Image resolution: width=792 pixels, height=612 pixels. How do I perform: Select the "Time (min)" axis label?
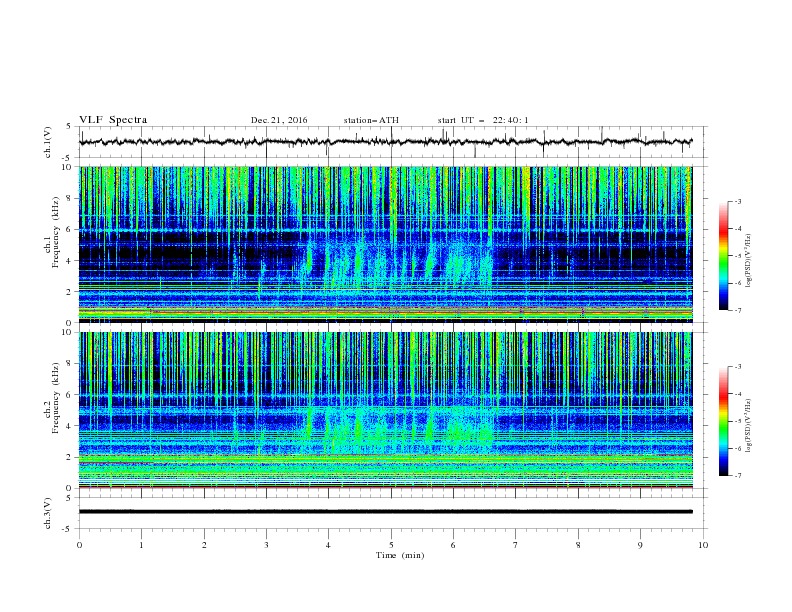click(x=400, y=555)
